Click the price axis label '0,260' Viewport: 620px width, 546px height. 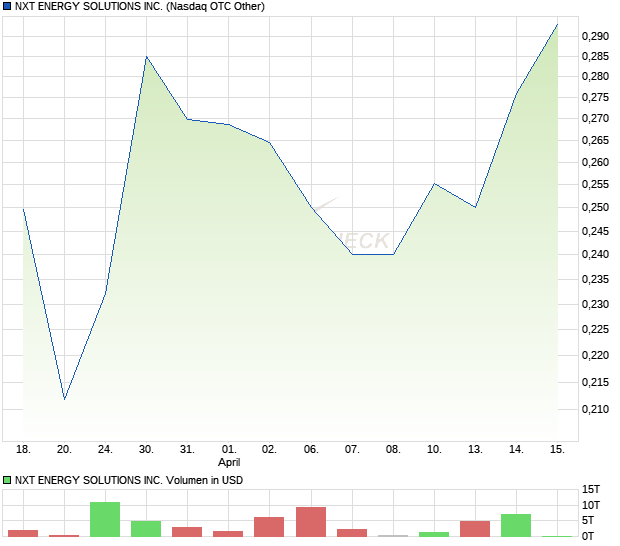[595, 162]
